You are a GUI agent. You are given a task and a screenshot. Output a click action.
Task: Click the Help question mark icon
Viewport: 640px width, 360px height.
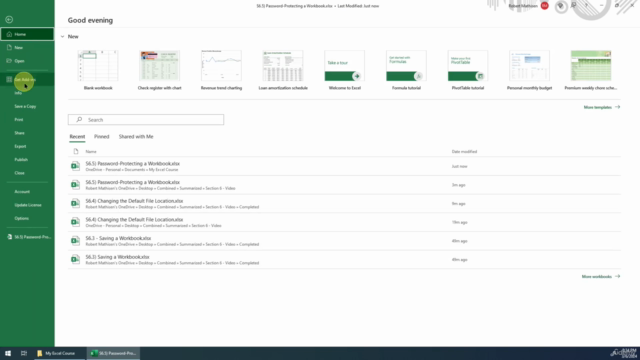[x=587, y=6]
